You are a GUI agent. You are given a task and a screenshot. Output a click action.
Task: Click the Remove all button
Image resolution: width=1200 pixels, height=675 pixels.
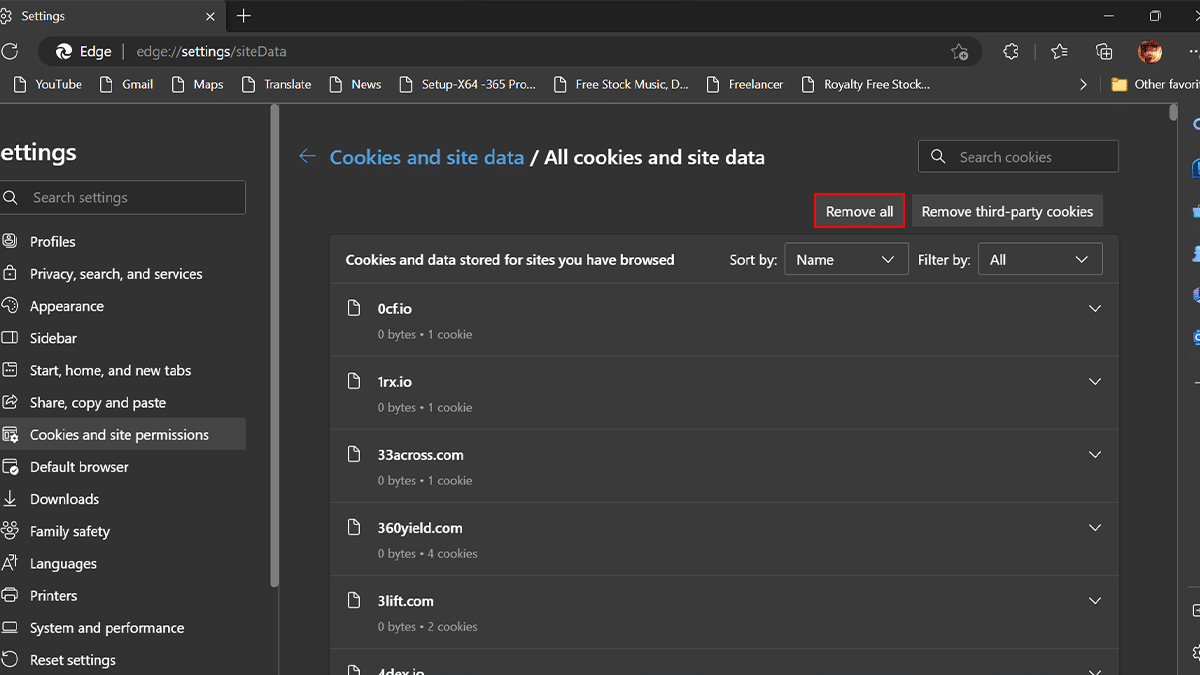859,212
